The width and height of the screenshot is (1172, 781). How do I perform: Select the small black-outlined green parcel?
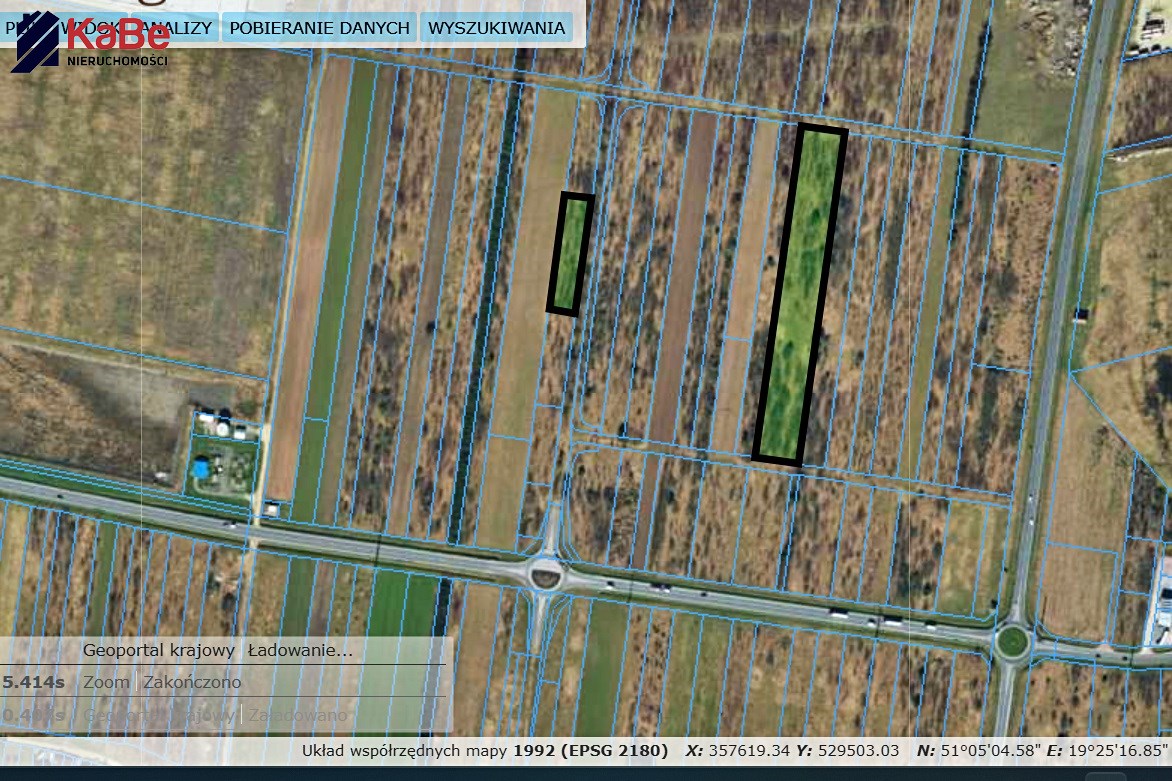[x=571, y=254]
